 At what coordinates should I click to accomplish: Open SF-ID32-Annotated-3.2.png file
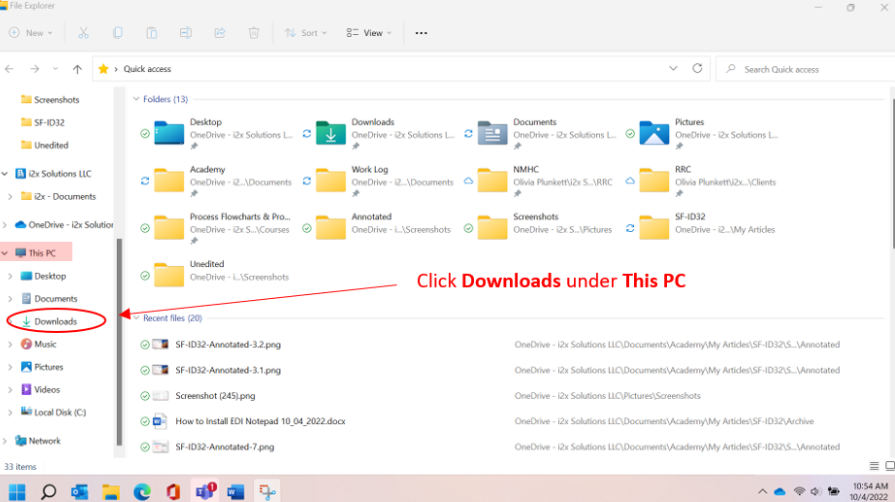pos(228,345)
